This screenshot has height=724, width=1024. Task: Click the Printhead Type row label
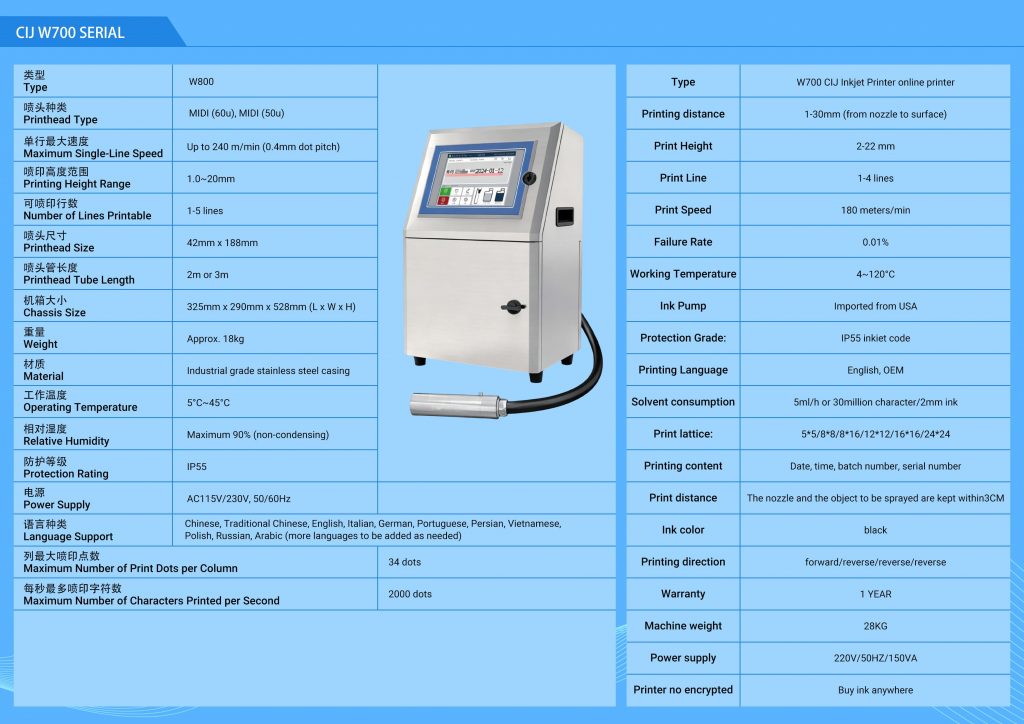coord(60,113)
